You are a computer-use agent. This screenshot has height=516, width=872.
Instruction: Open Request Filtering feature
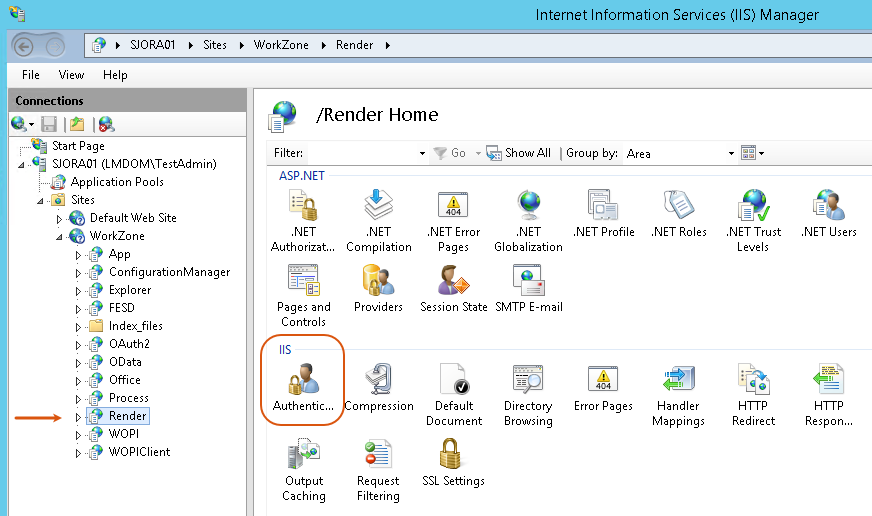(378, 470)
